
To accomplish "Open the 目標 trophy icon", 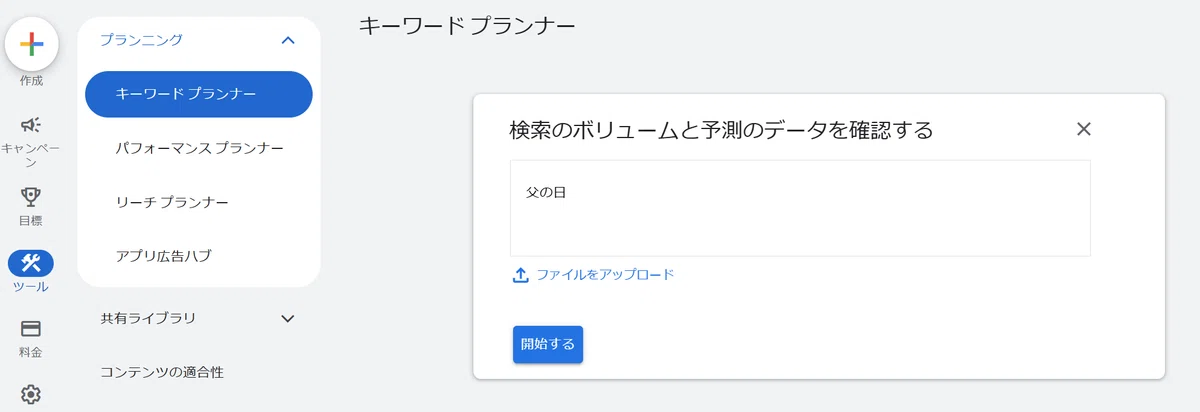I will pos(31,197).
